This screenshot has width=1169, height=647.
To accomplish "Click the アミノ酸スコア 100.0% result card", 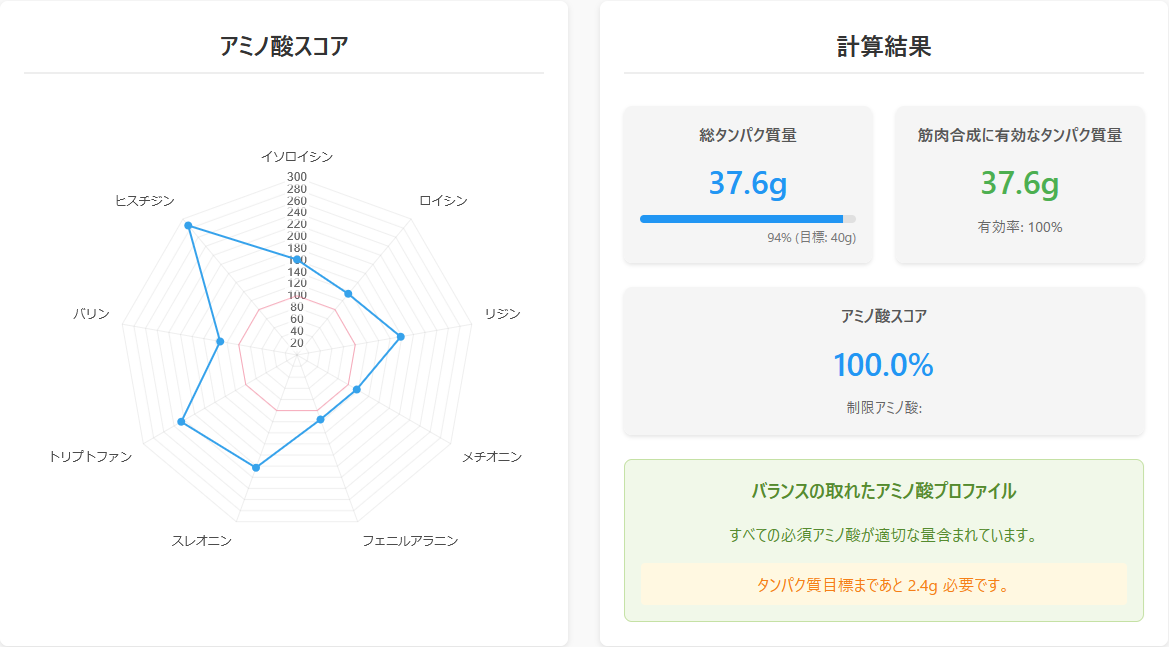I will coord(883,361).
